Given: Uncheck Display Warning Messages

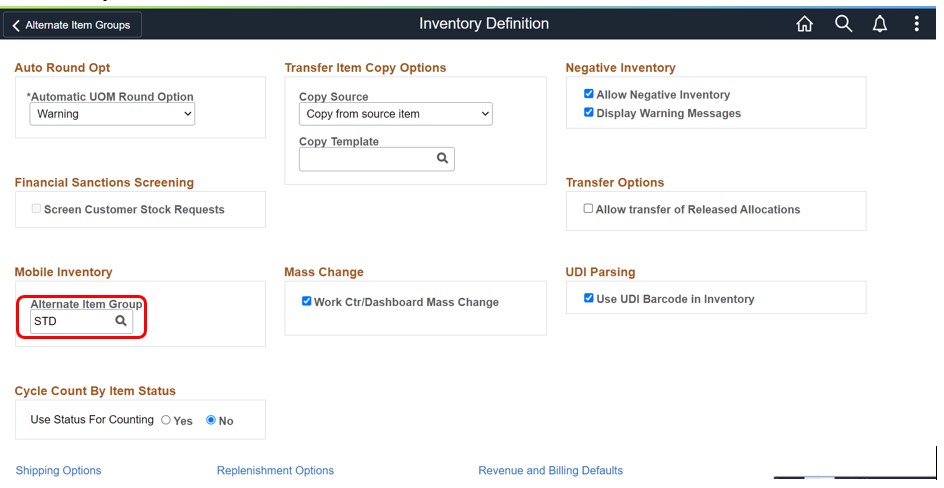Looking at the screenshot, I should 589,113.
